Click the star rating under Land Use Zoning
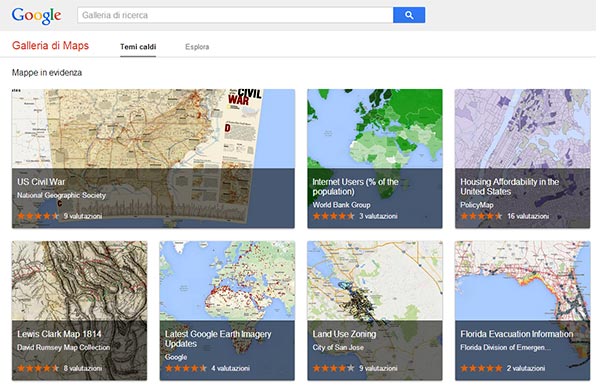The width and height of the screenshot is (600, 389). pos(333,368)
